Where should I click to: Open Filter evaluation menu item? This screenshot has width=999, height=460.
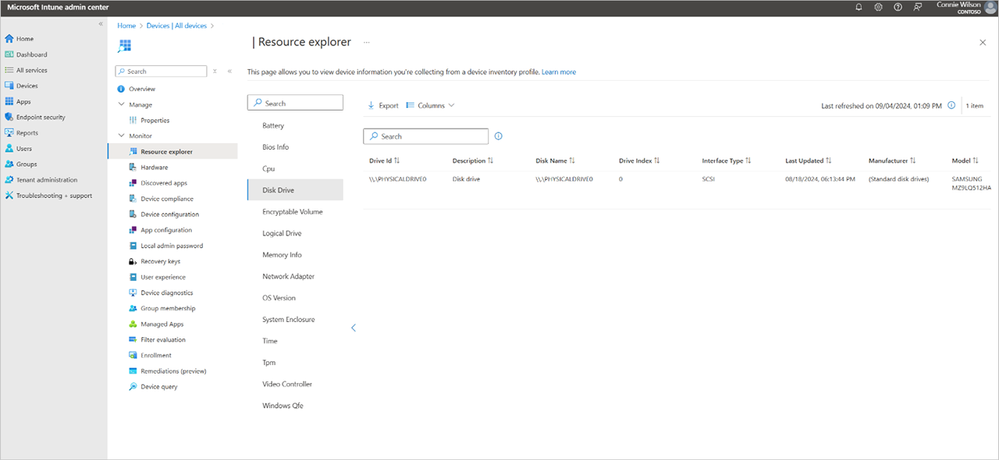click(163, 340)
